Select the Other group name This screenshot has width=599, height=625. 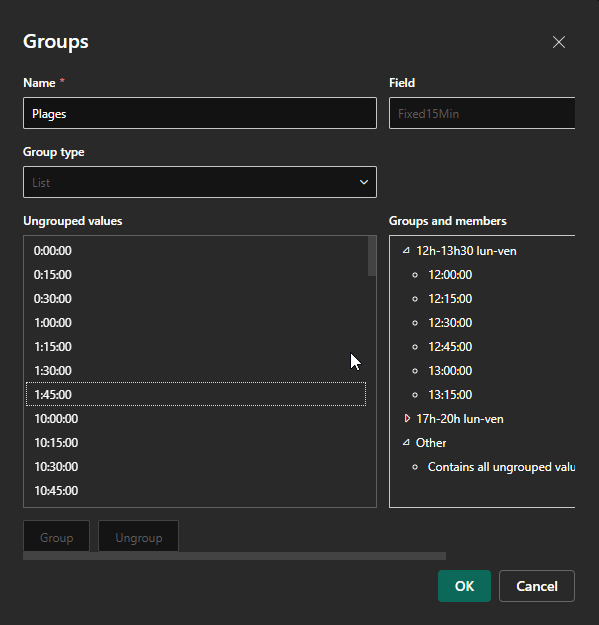431,443
